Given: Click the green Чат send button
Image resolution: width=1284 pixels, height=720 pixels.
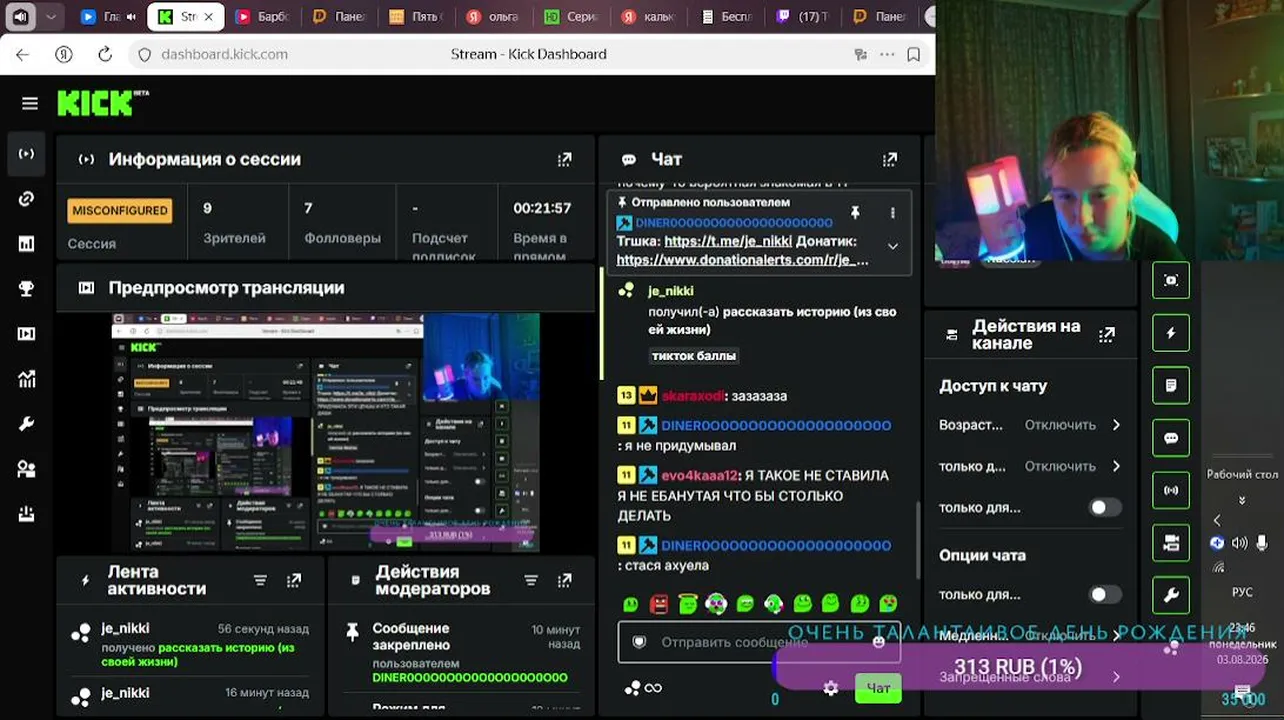Looking at the screenshot, I should click(x=878, y=688).
